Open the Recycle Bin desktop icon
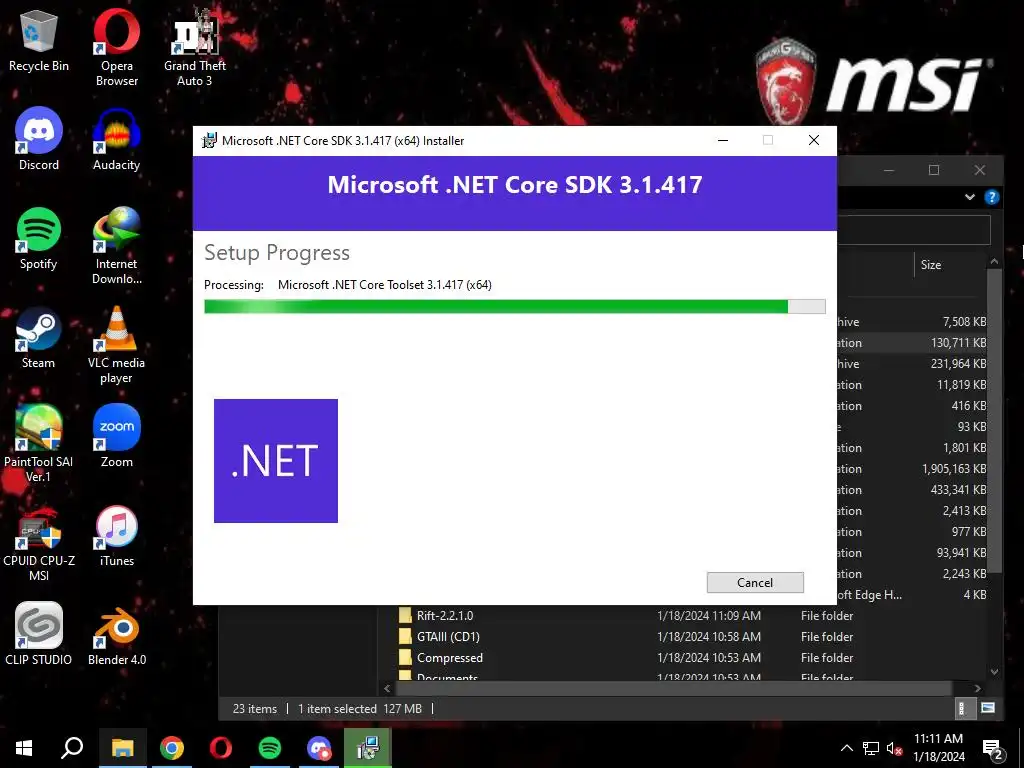Screen dimensions: 1024x768 [39, 40]
